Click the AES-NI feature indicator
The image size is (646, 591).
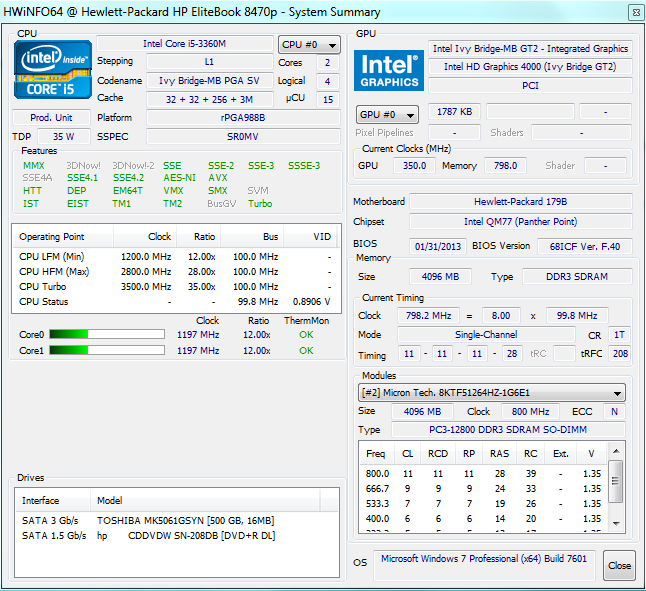pos(180,178)
